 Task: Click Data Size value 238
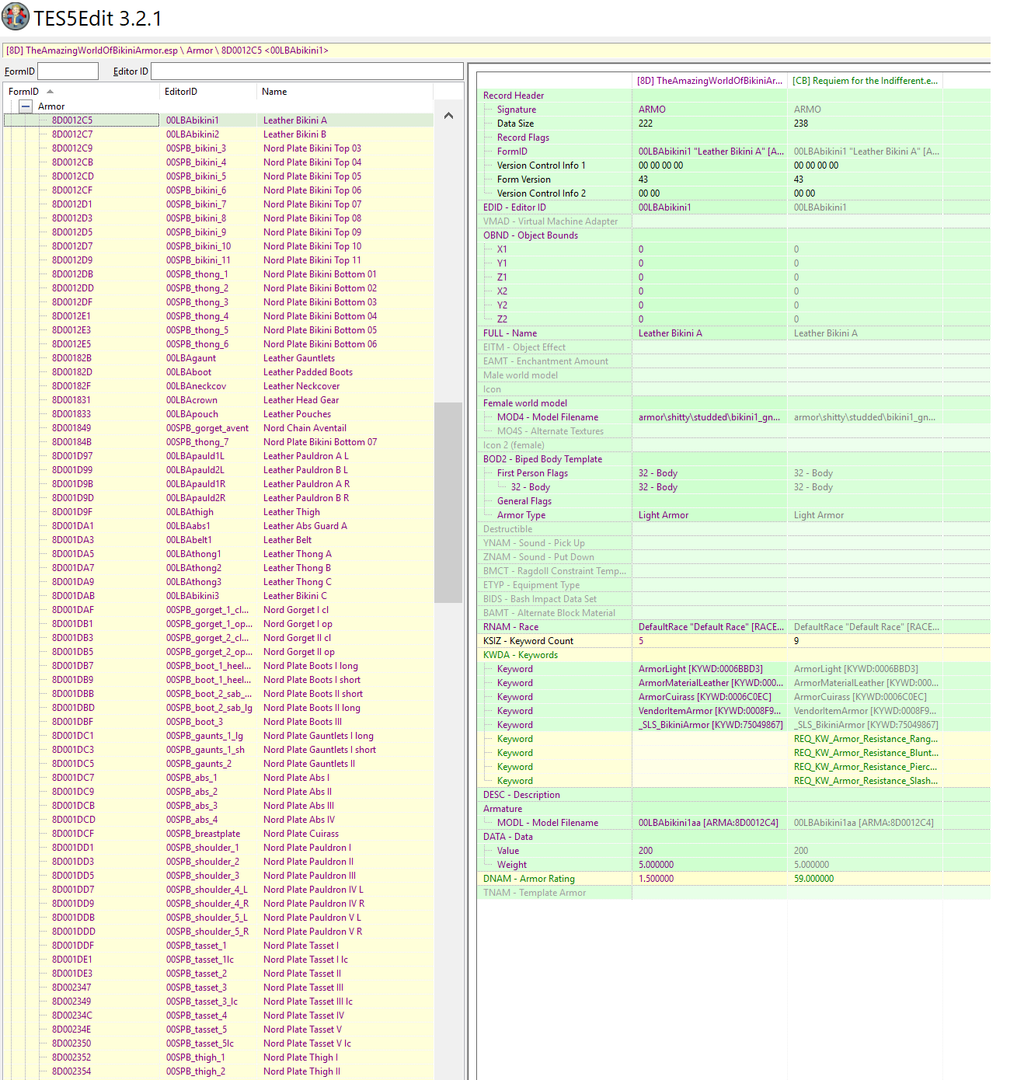[801, 123]
